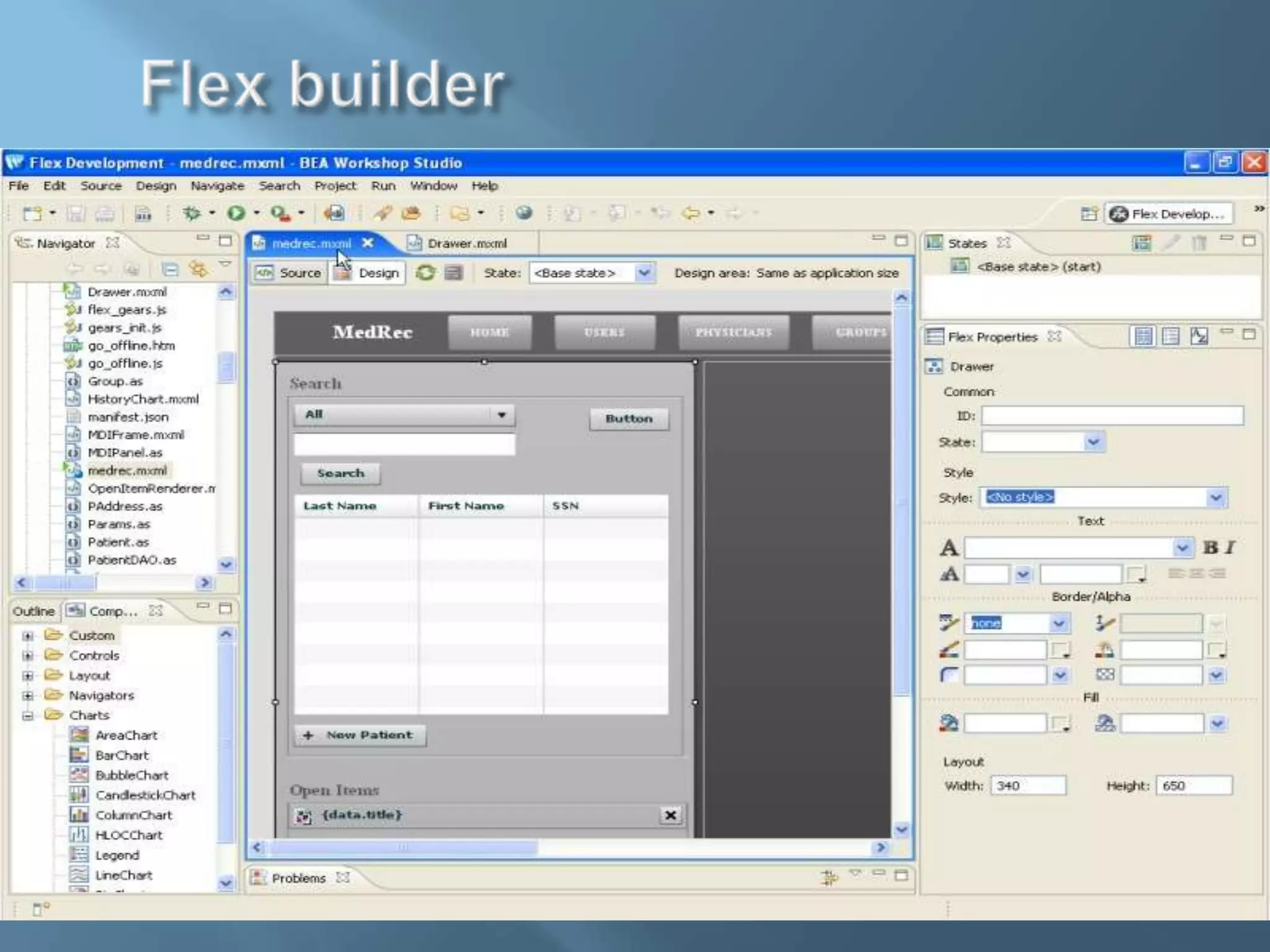This screenshot has width=1270, height=952.
Task: Click the USERS navigation button
Action: click(x=605, y=333)
